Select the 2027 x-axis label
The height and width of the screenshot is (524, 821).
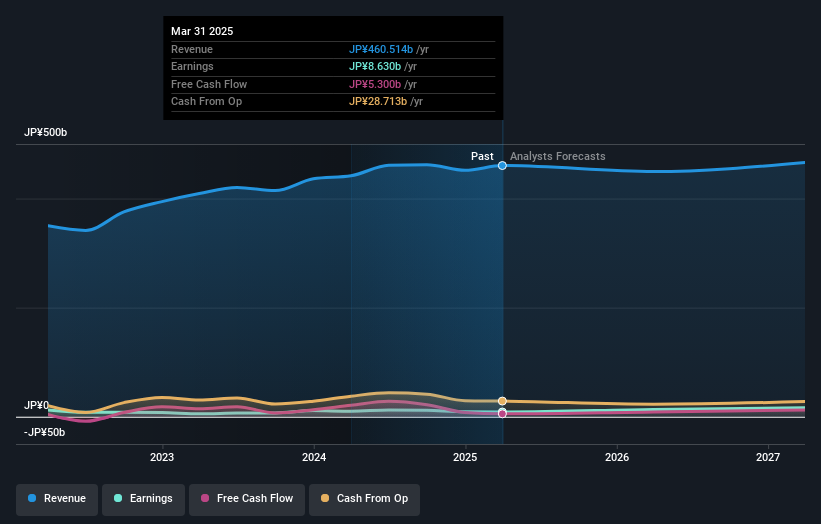[x=768, y=457]
